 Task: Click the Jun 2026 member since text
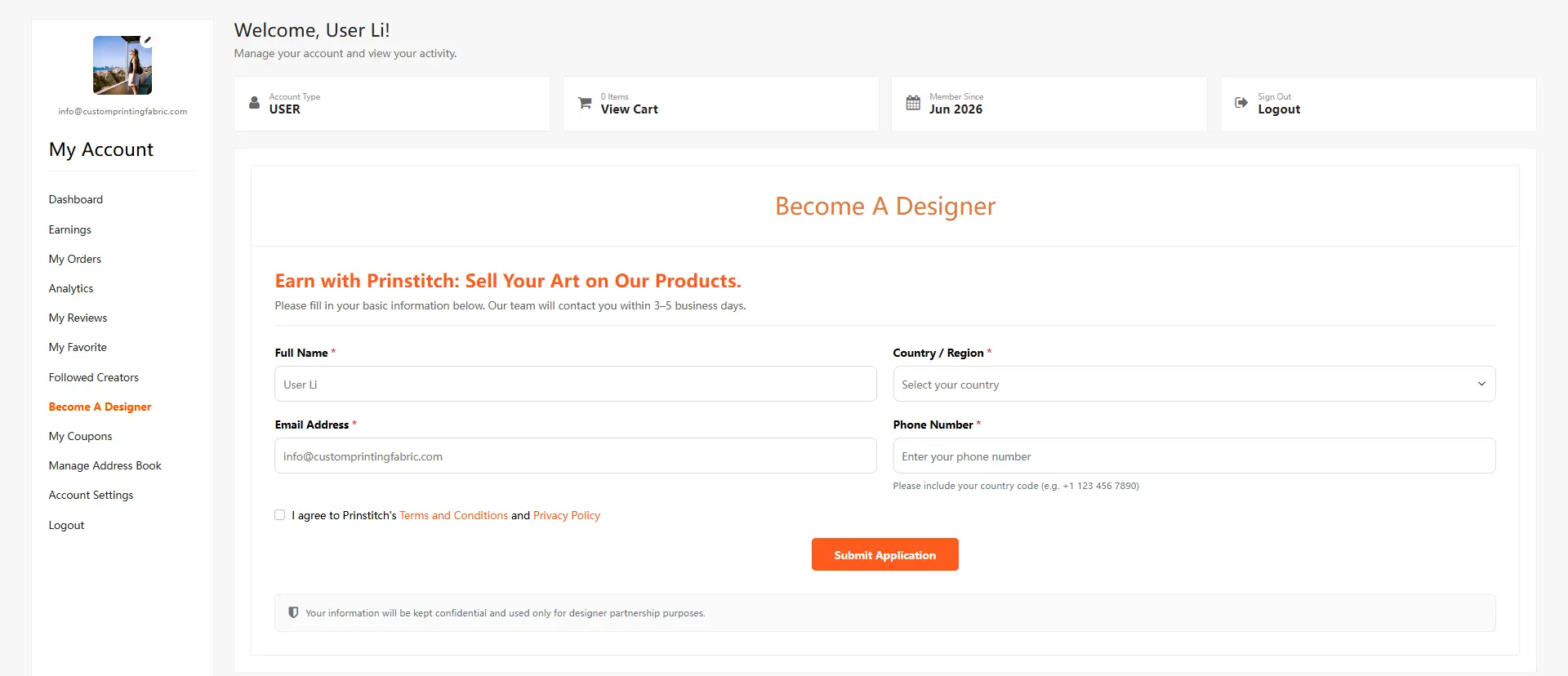[956, 109]
